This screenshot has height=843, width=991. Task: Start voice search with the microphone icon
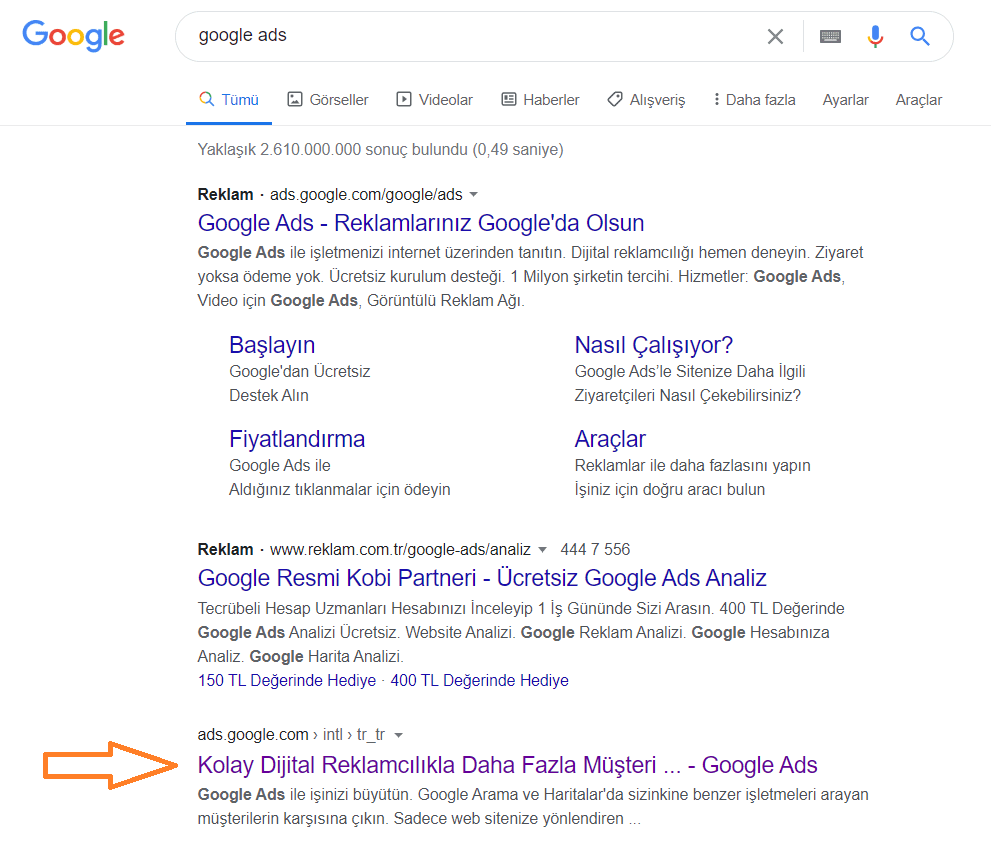pos(875,37)
